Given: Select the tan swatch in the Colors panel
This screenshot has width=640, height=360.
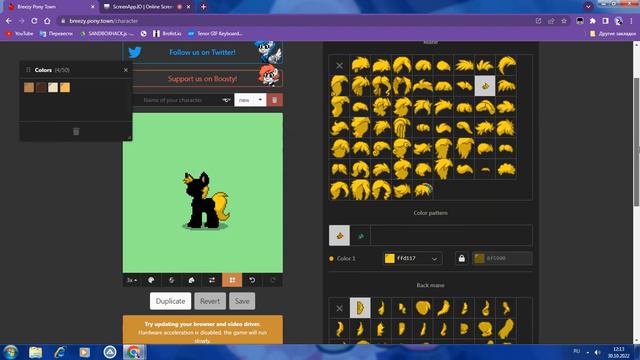Looking at the screenshot, I should click(x=29, y=87).
